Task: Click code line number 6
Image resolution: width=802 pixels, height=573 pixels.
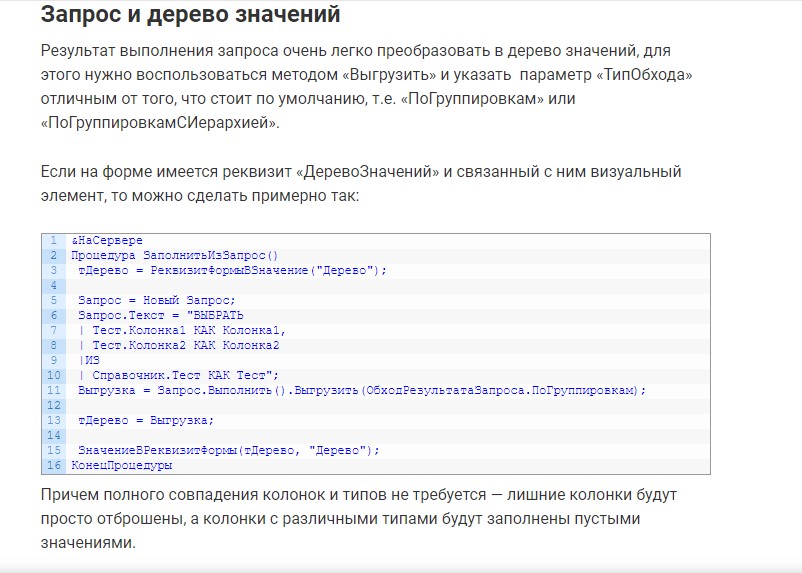Action: [x=54, y=315]
